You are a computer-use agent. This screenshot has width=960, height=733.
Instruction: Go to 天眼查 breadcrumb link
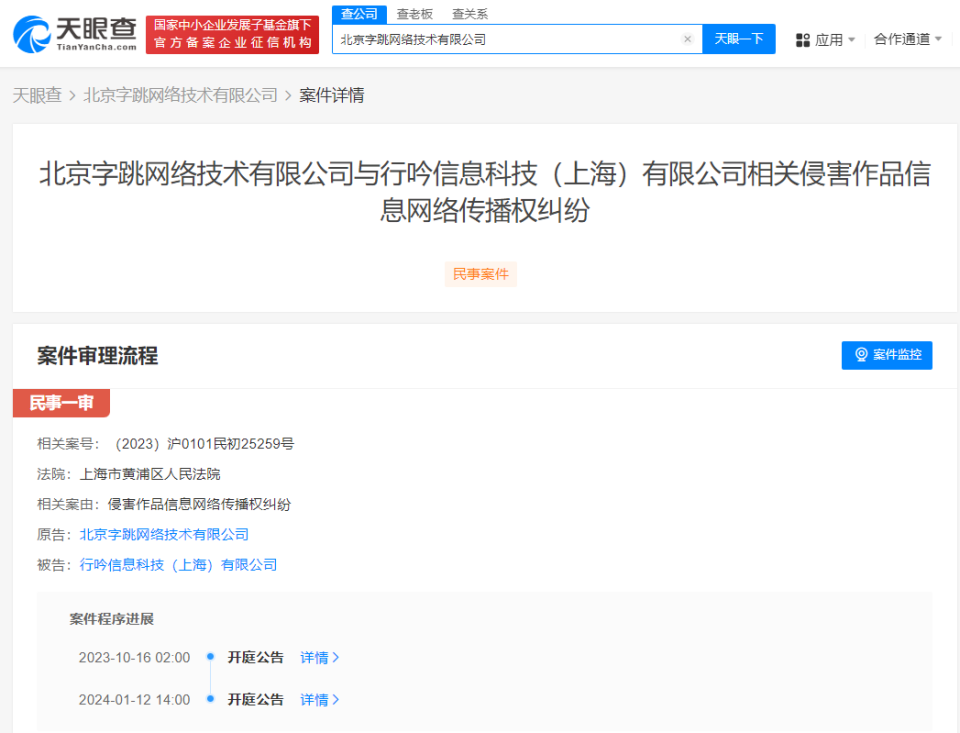(37, 96)
